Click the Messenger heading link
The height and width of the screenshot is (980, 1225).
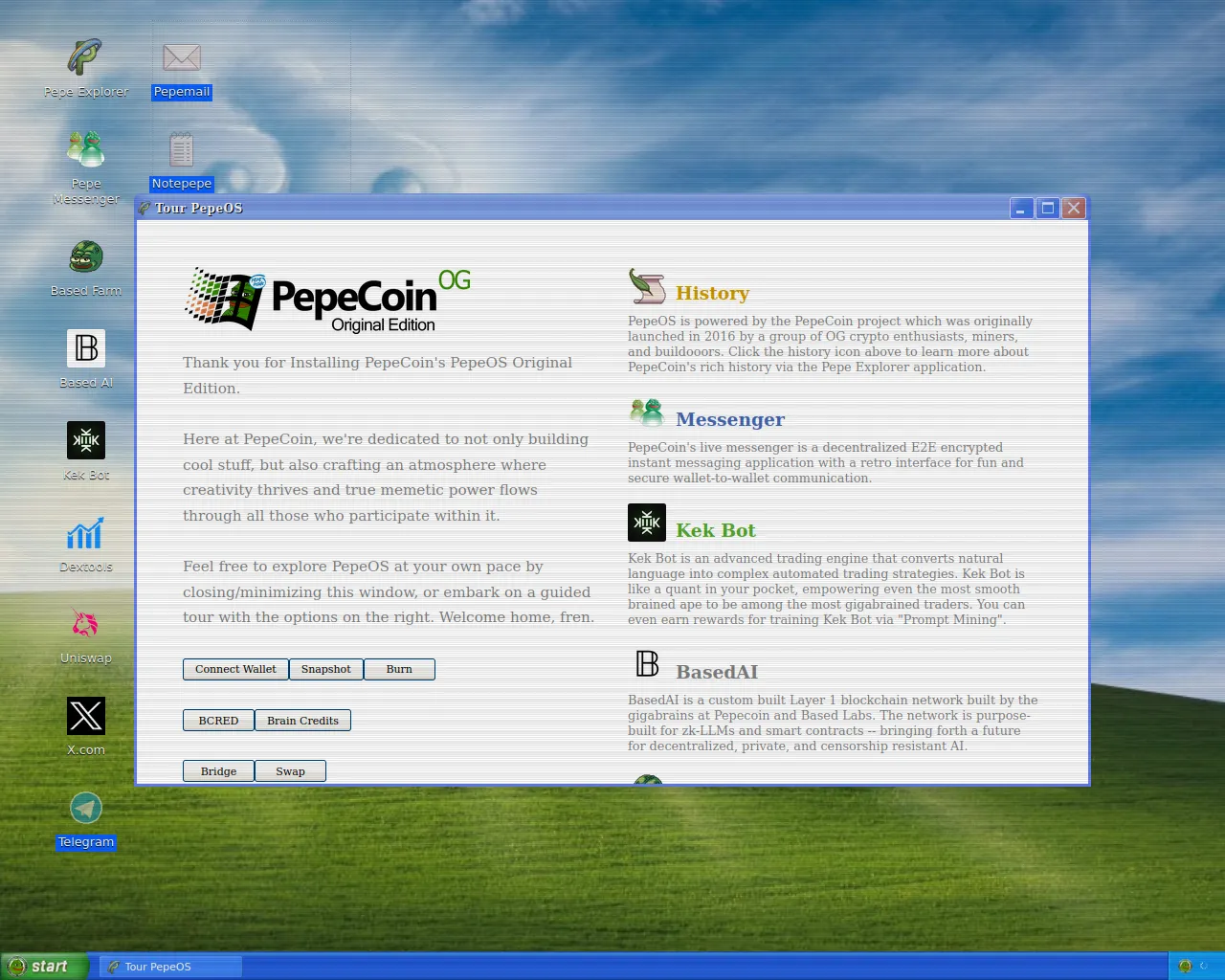point(730,419)
